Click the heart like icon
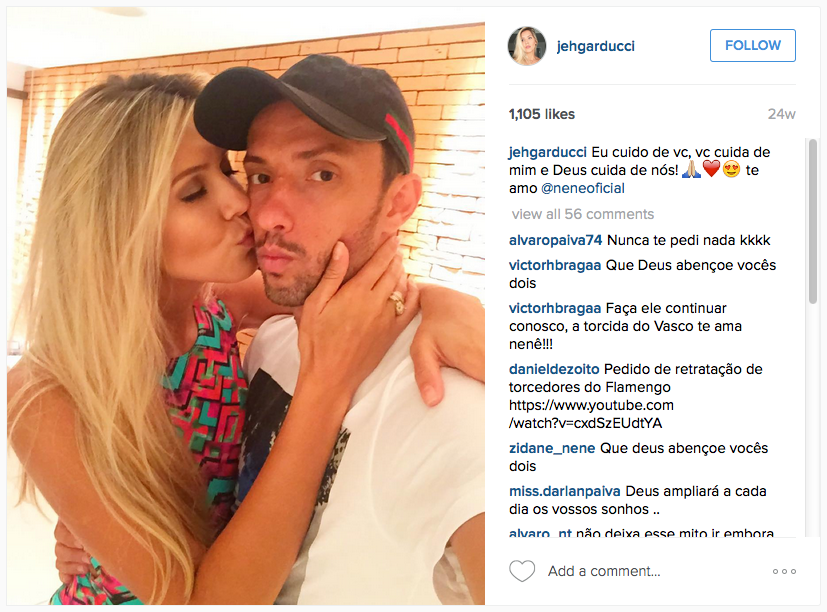The image size is (827, 612). coord(522,571)
